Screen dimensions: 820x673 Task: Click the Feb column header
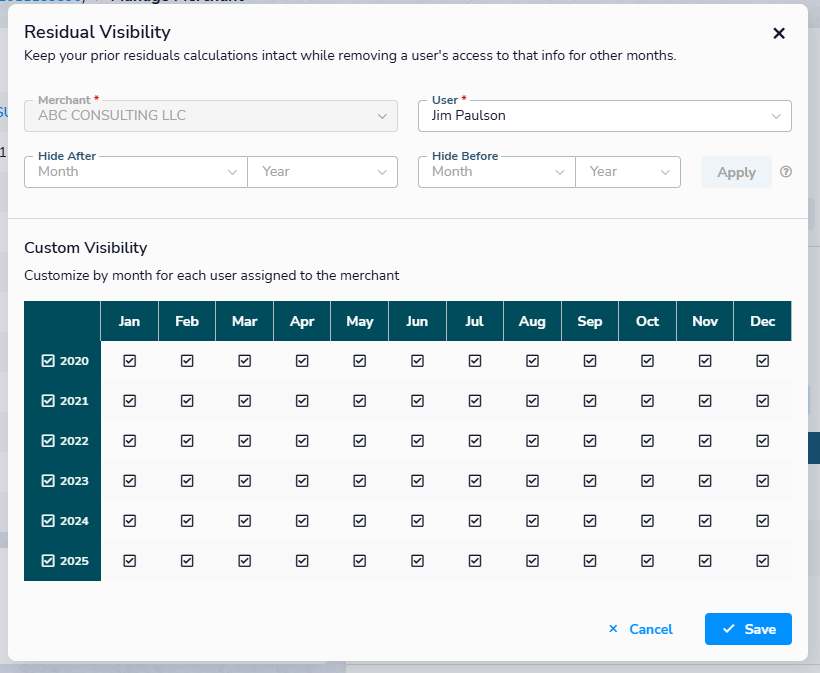pyautogui.click(x=187, y=321)
